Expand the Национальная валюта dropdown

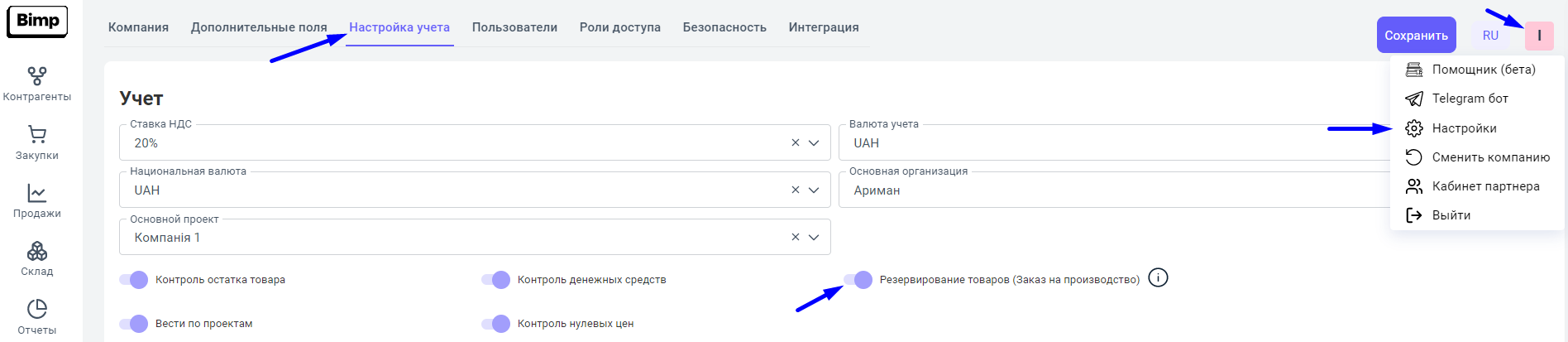pyautogui.click(x=814, y=190)
